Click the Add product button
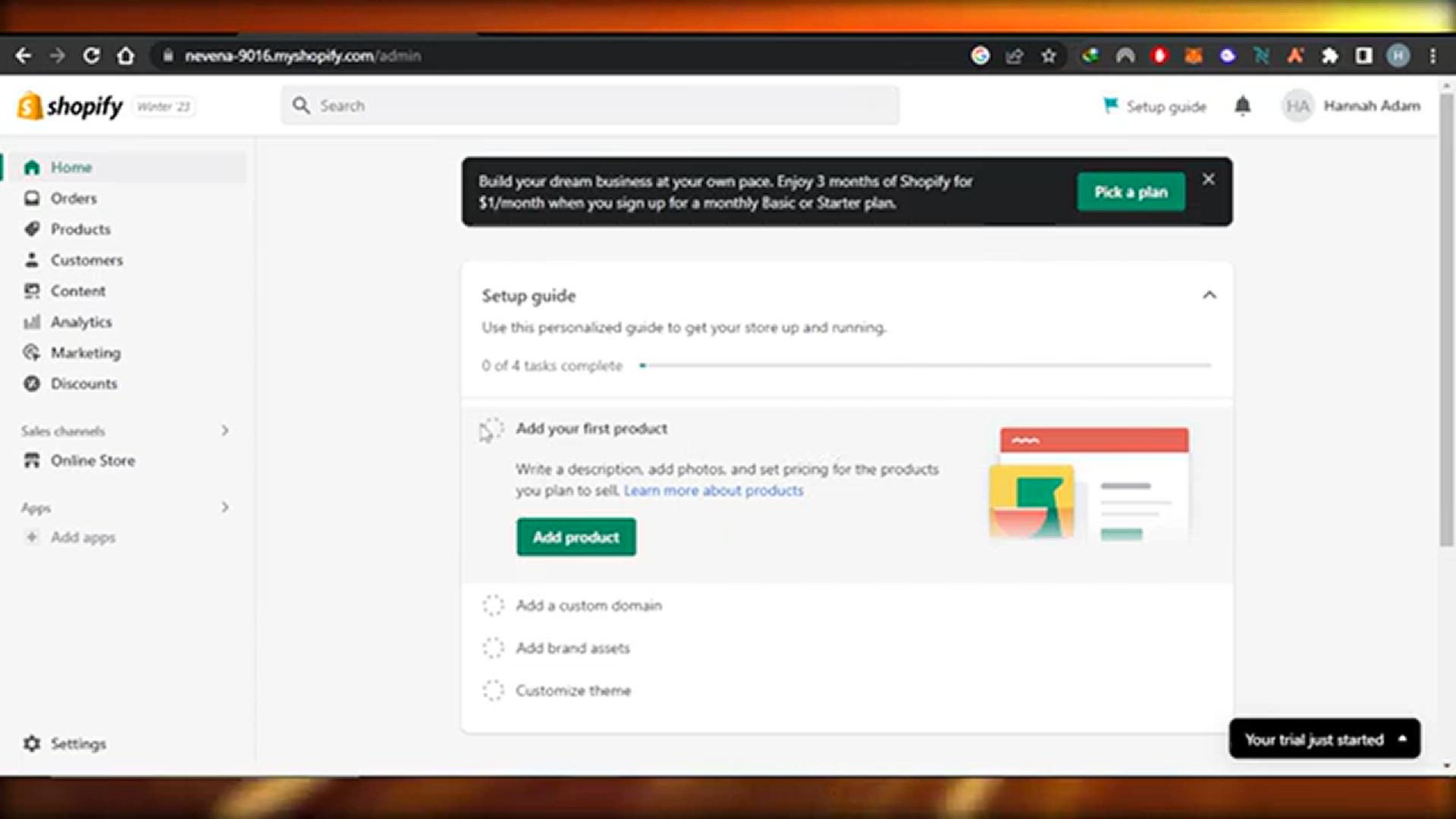This screenshot has width=1456, height=819. (576, 537)
